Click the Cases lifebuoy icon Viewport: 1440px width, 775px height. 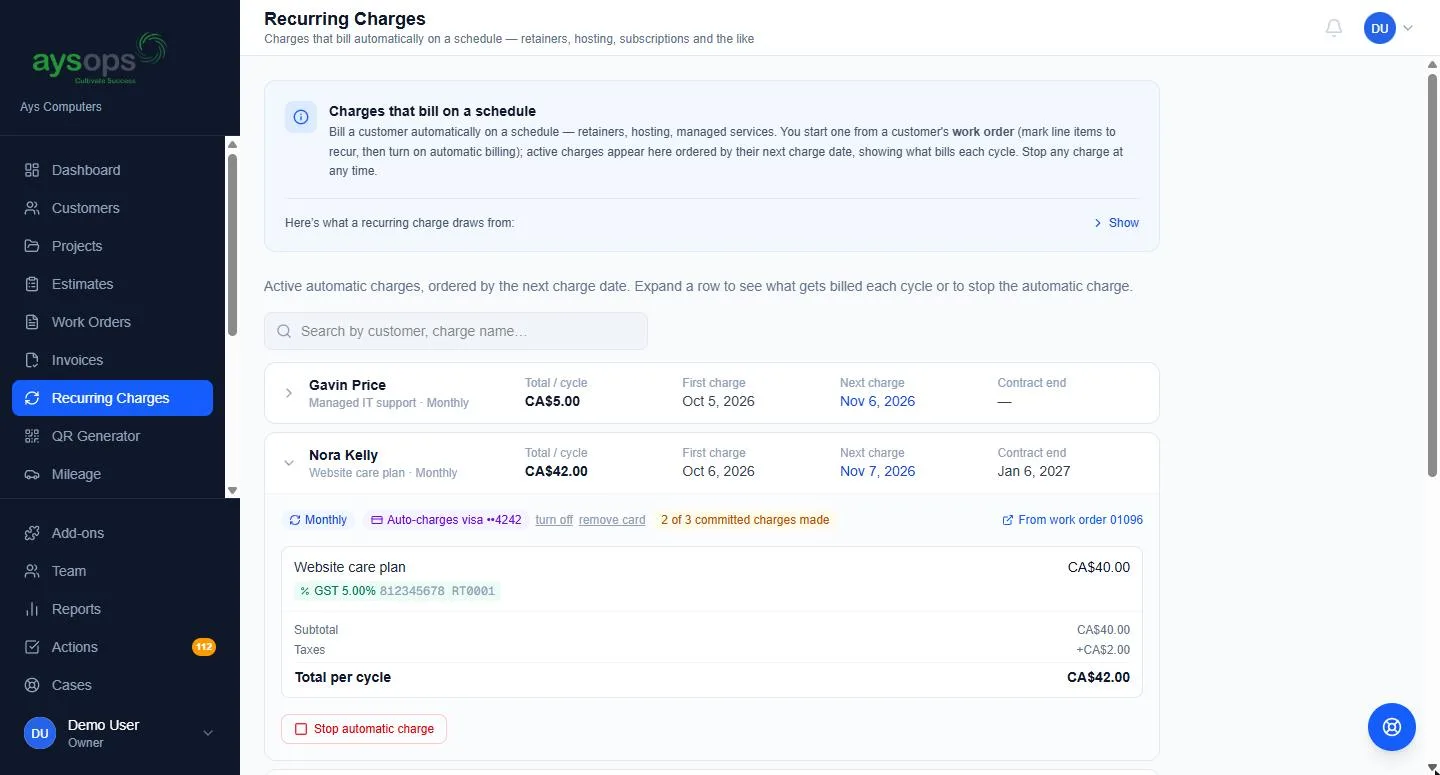pyautogui.click(x=32, y=685)
